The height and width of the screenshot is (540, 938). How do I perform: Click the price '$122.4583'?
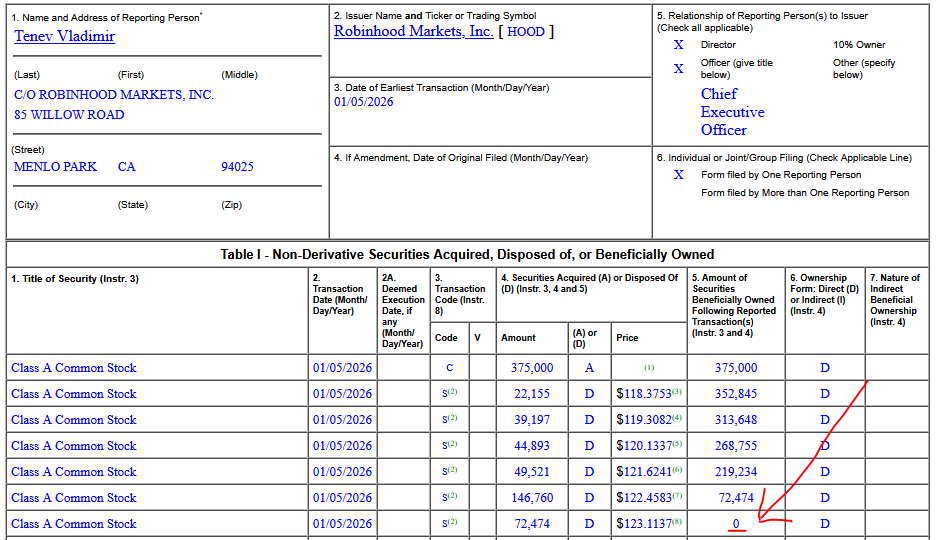click(644, 498)
